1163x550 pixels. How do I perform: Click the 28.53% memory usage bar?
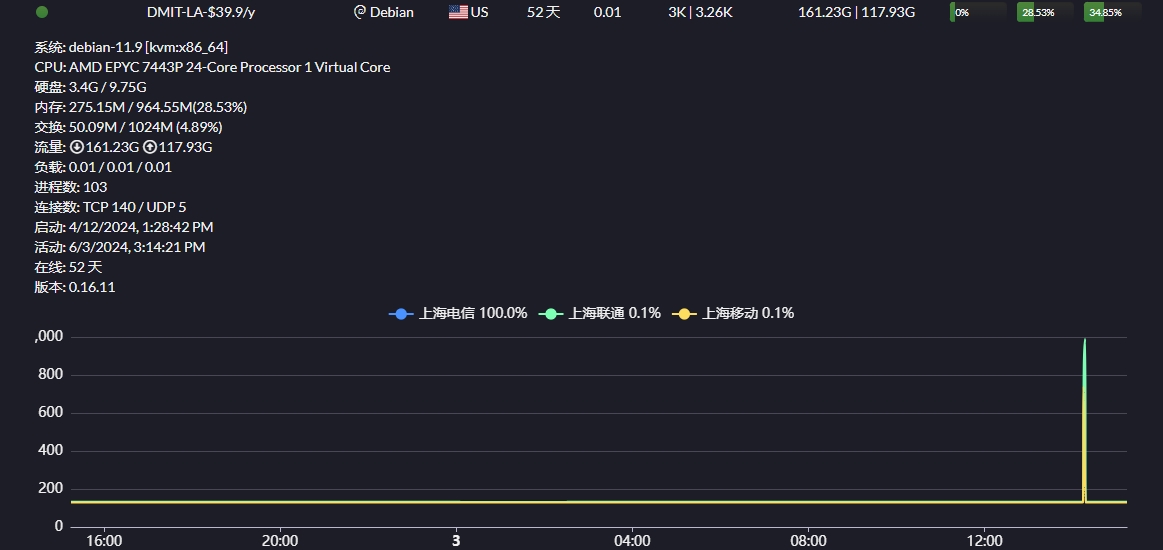click(1044, 12)
